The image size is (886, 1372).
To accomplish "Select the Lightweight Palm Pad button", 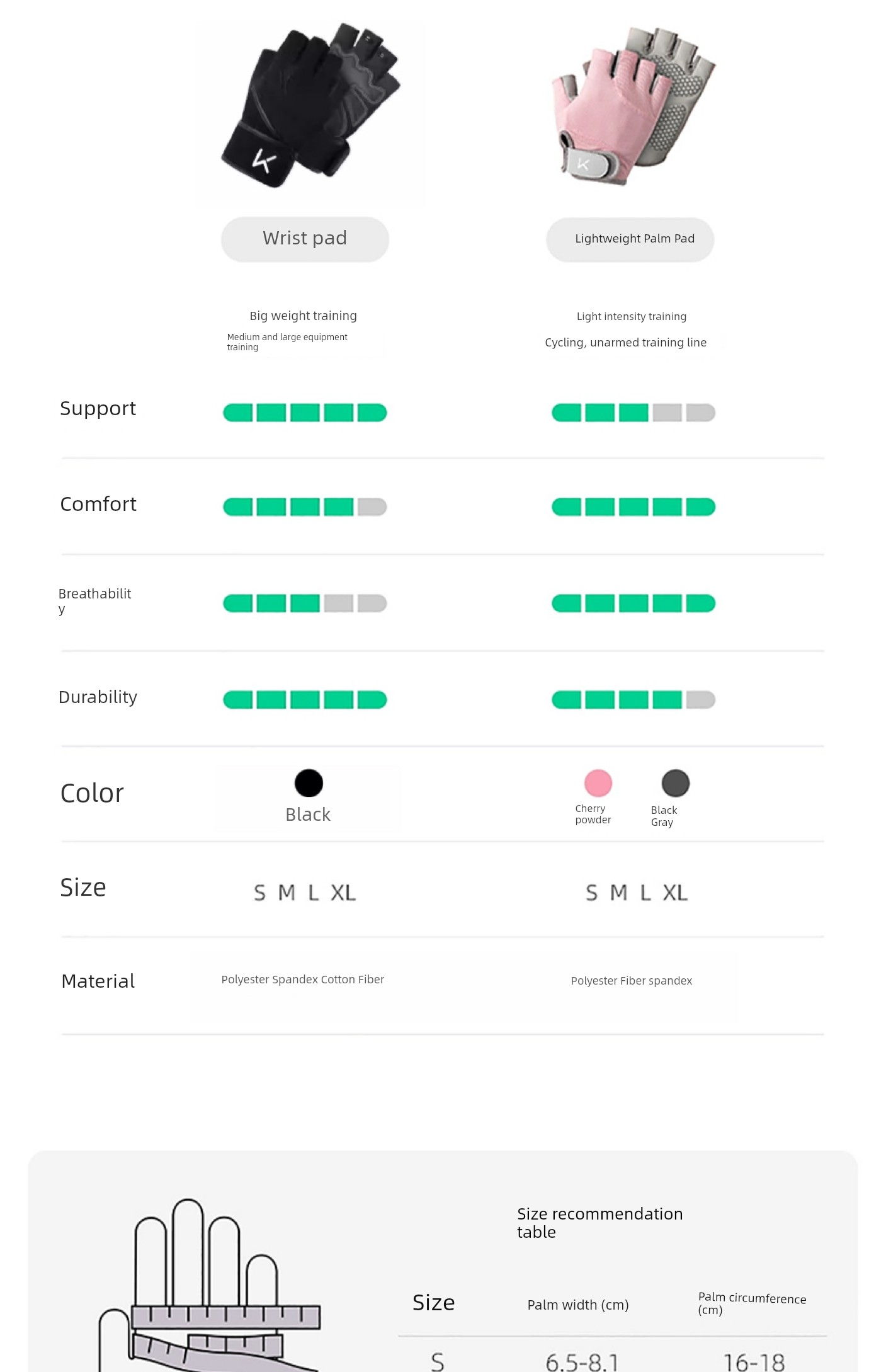I will click(630, 239).
